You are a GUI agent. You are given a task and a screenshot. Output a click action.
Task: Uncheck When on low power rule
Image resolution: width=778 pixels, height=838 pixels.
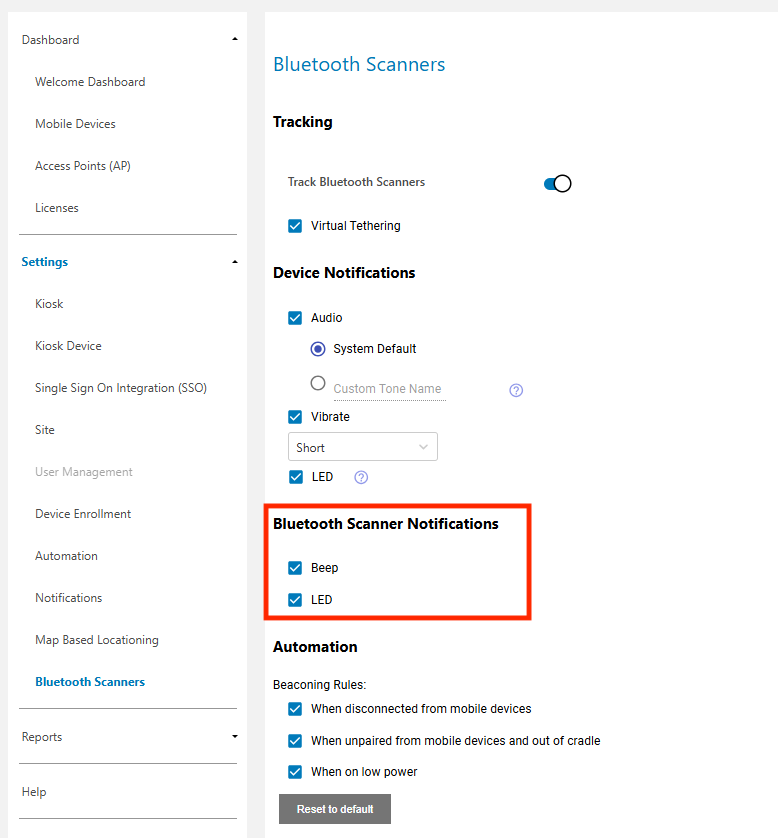pyautogui.click(x=295, y=772)
